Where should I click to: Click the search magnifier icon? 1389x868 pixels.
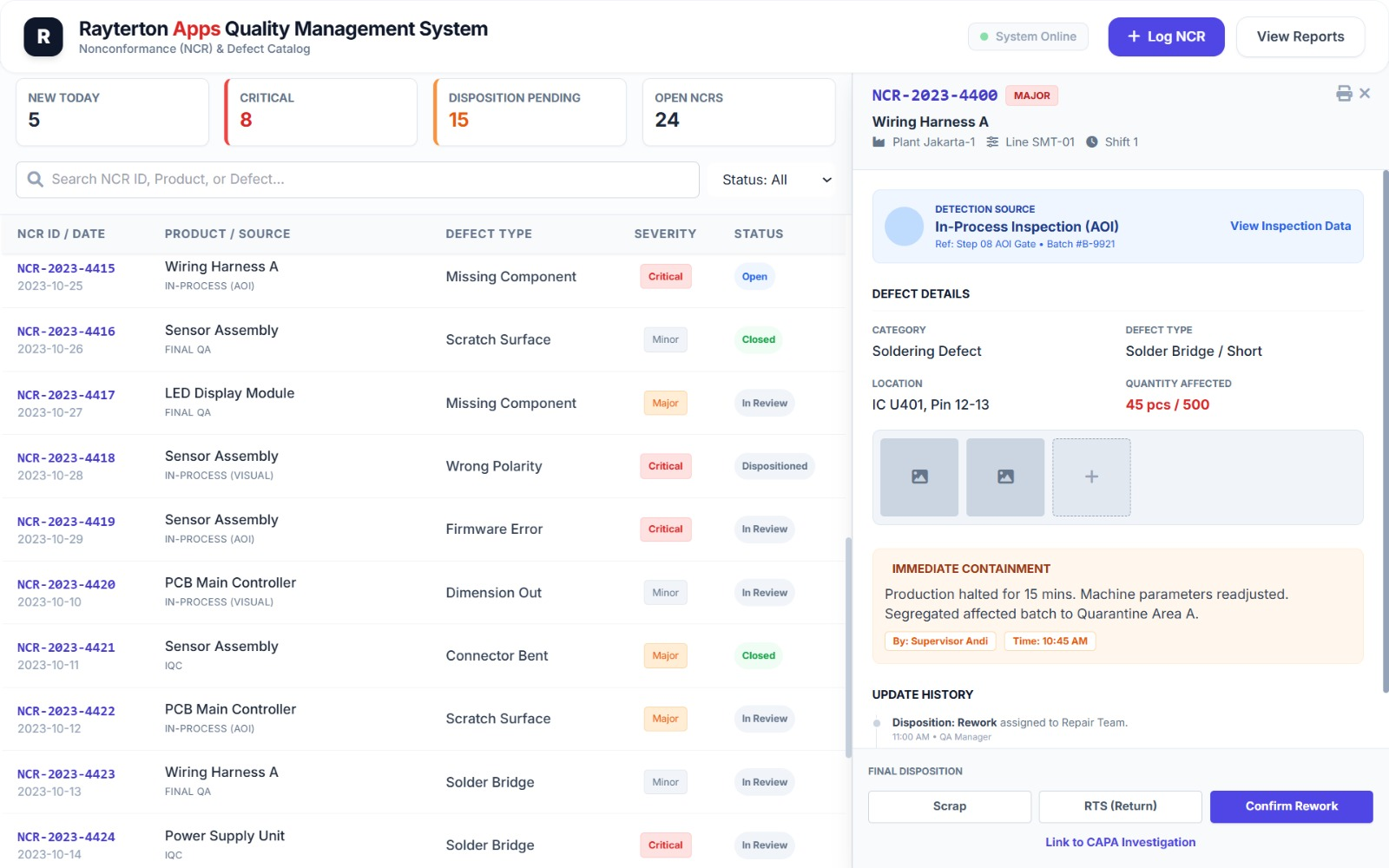(x=36, y=180)
